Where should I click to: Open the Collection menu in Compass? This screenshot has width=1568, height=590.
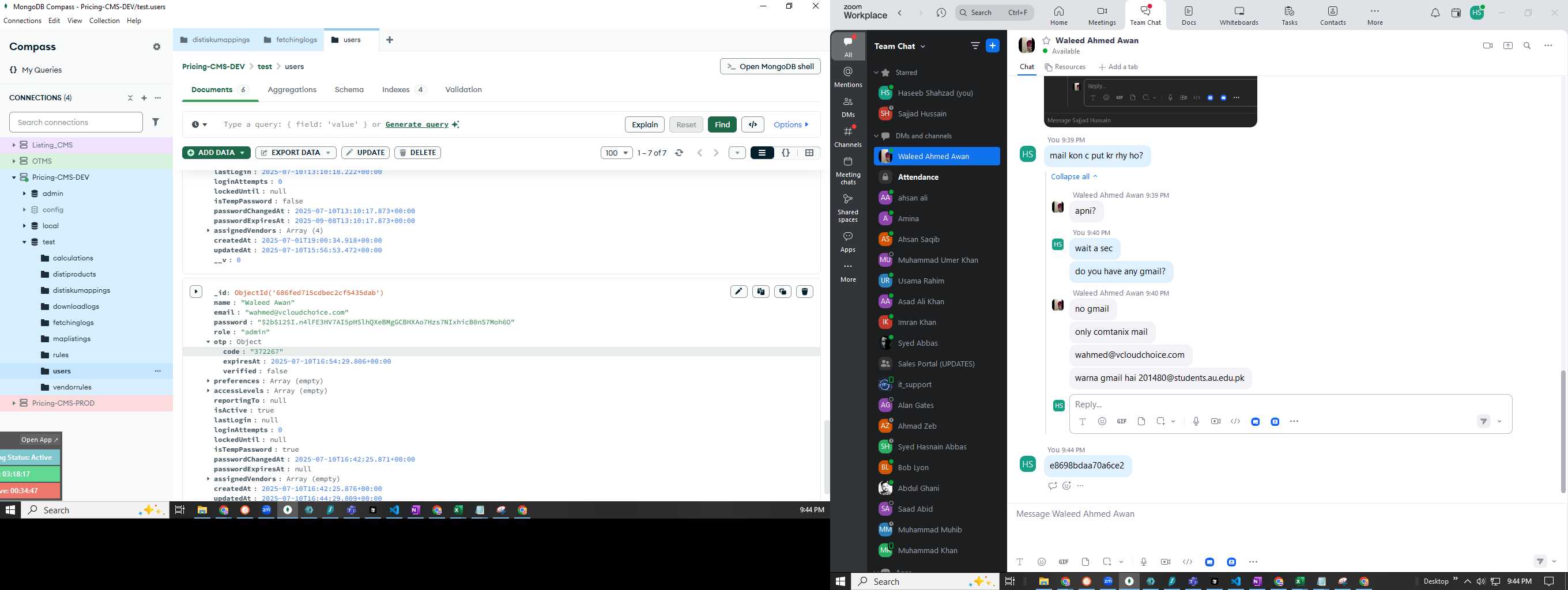coord(104,21)
